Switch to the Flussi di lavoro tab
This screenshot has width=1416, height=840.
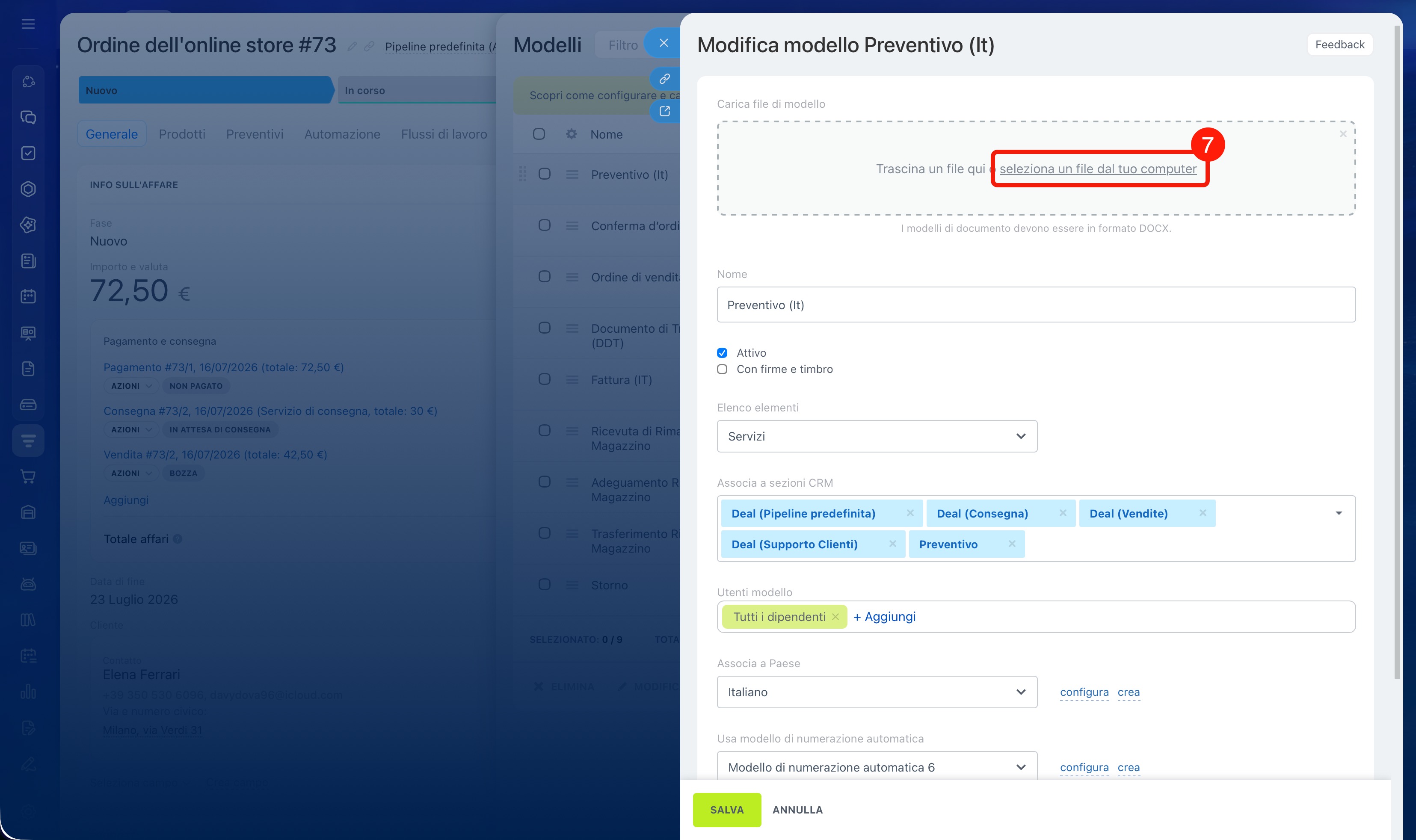[x=444, y=134]
